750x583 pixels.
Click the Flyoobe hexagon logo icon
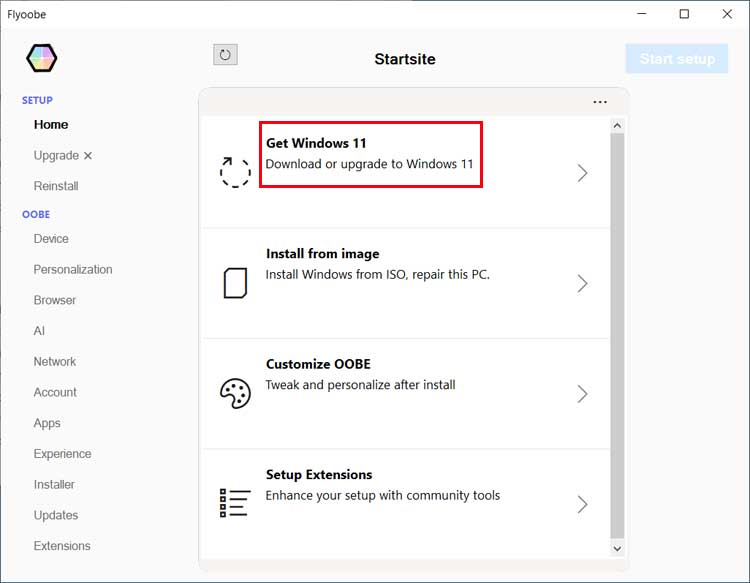click(x=42, y=59)
